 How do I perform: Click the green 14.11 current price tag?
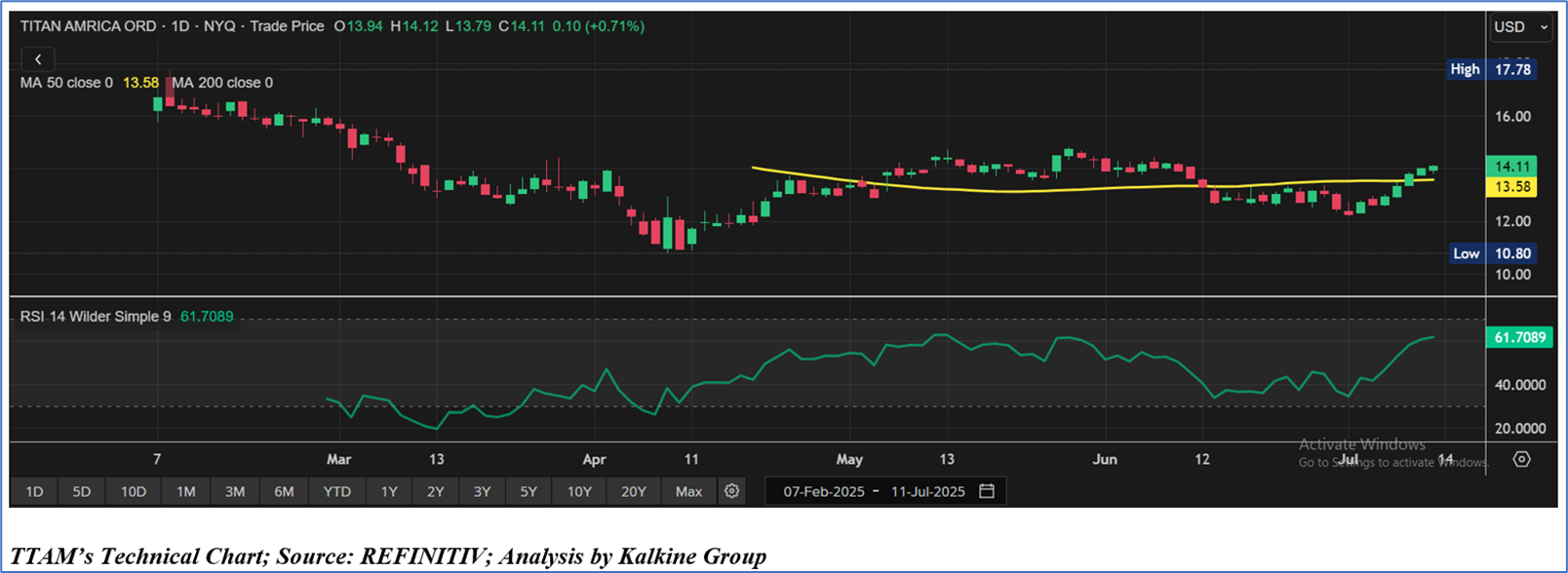coord(1511,167)
